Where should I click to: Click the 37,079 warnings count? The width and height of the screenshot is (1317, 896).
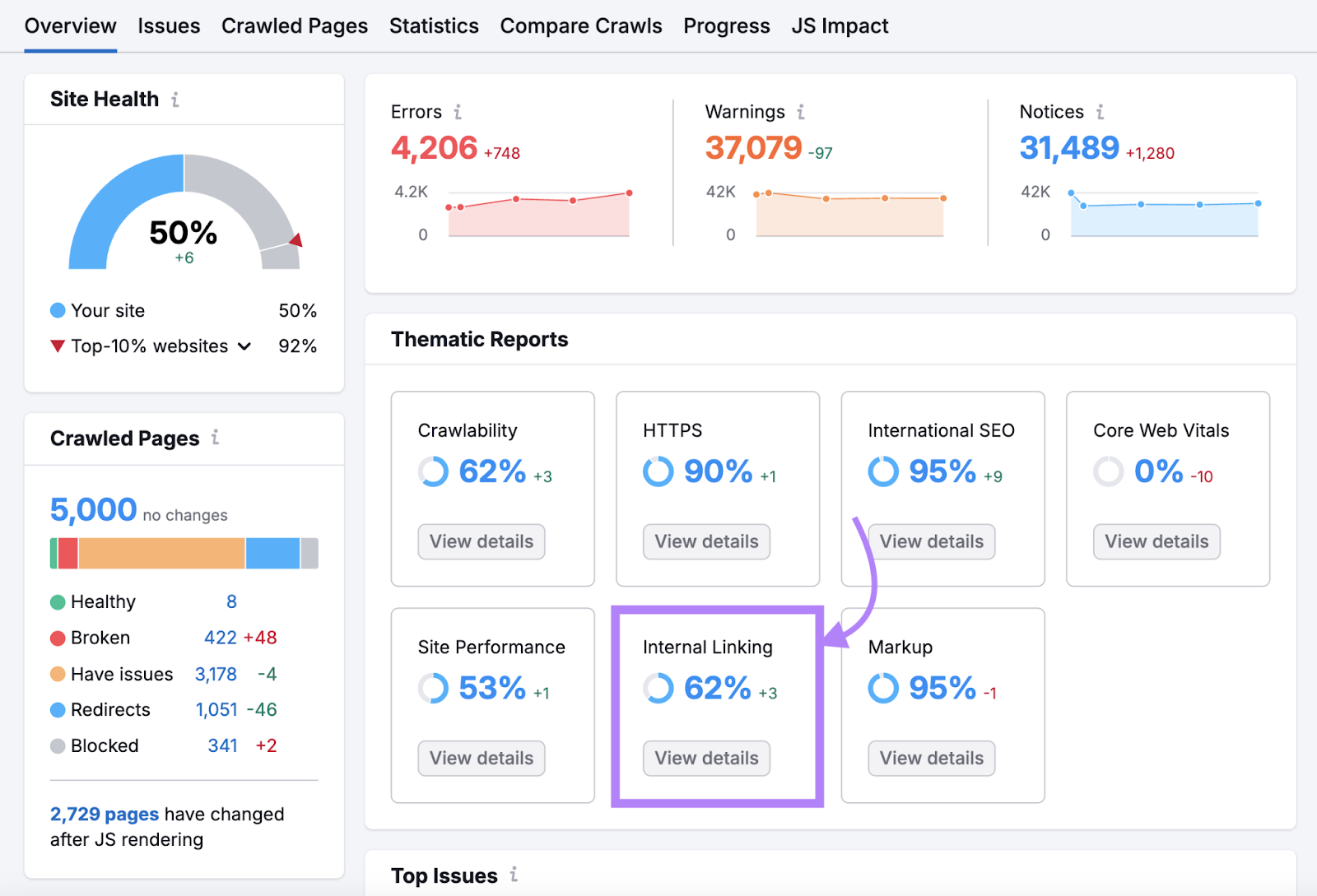click(753, 148)
